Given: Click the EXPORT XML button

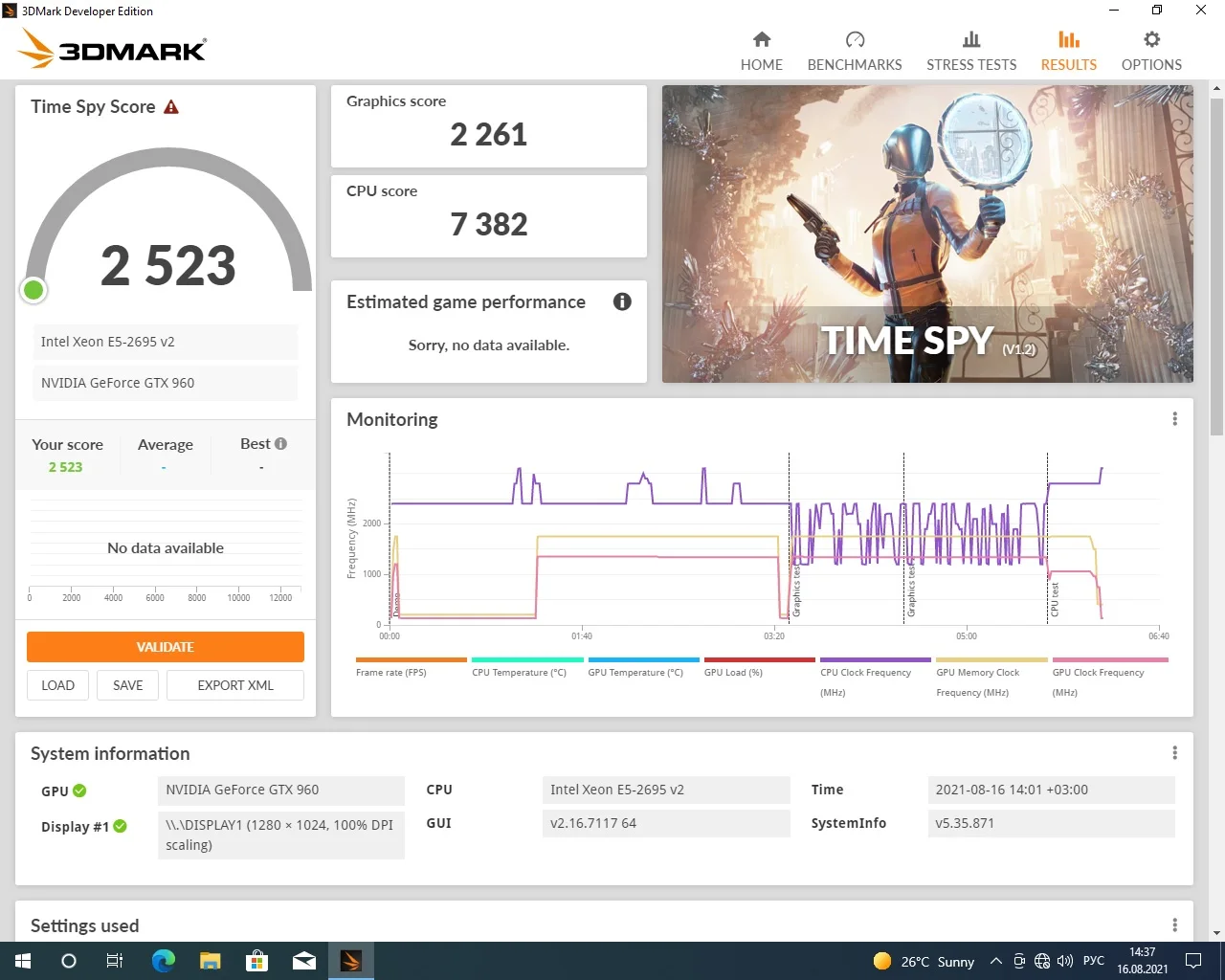Looking at the screenshot, I should coord(235,685).
